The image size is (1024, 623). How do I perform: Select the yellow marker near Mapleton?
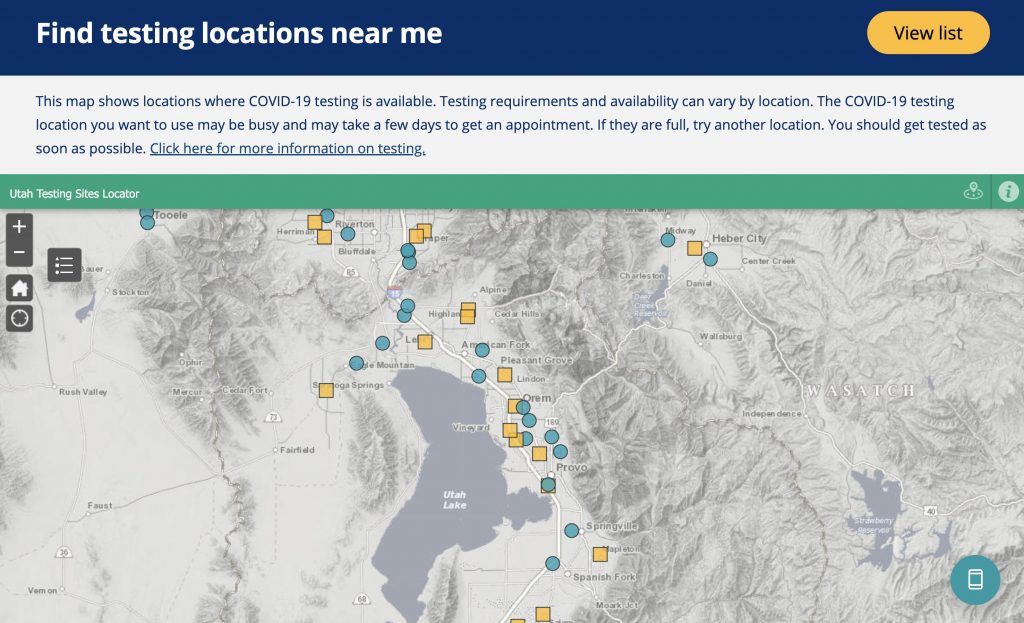click(x=600, y=554)
